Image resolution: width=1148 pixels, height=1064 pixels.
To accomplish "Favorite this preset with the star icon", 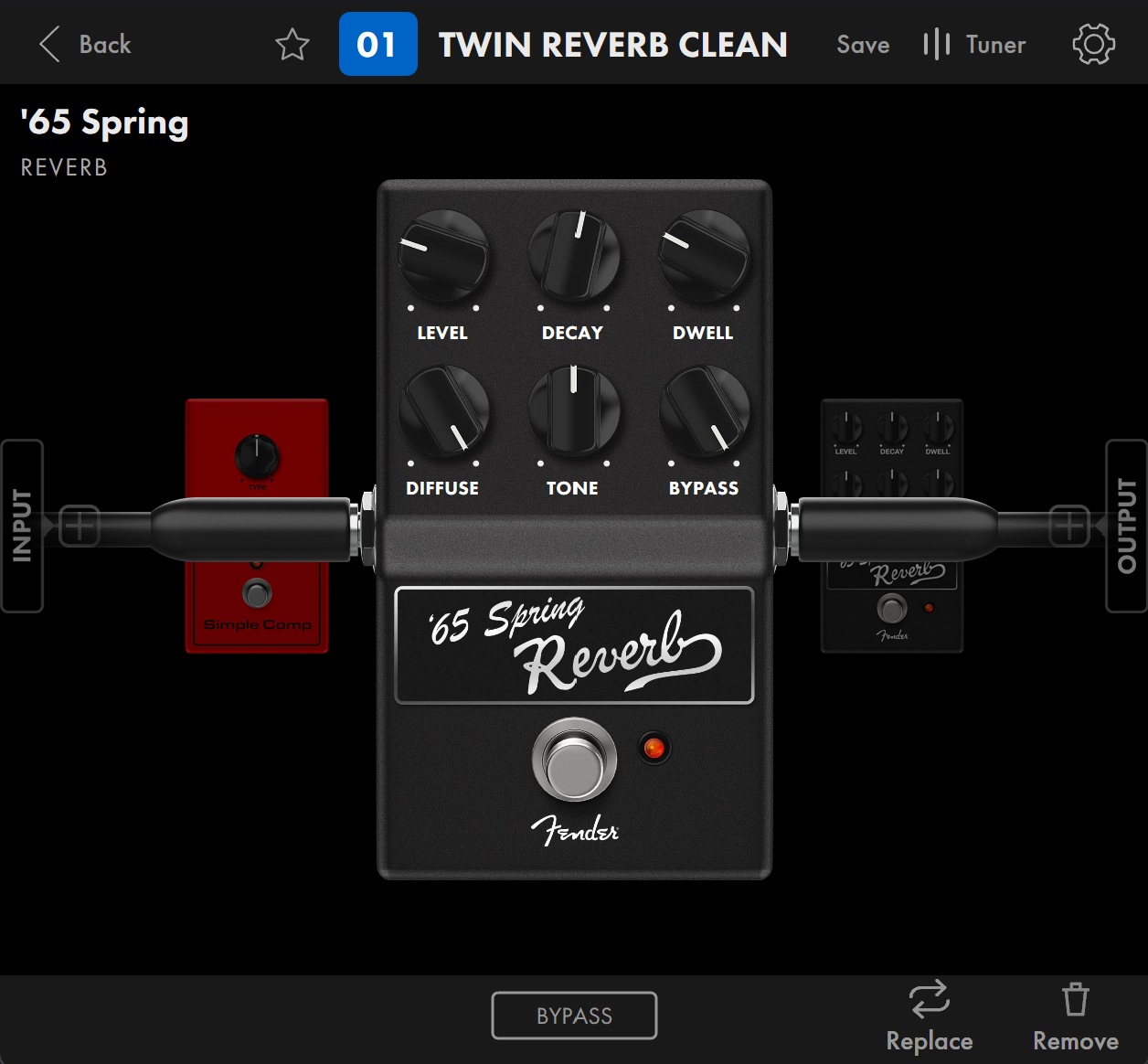I will click(x=292, y=44).
